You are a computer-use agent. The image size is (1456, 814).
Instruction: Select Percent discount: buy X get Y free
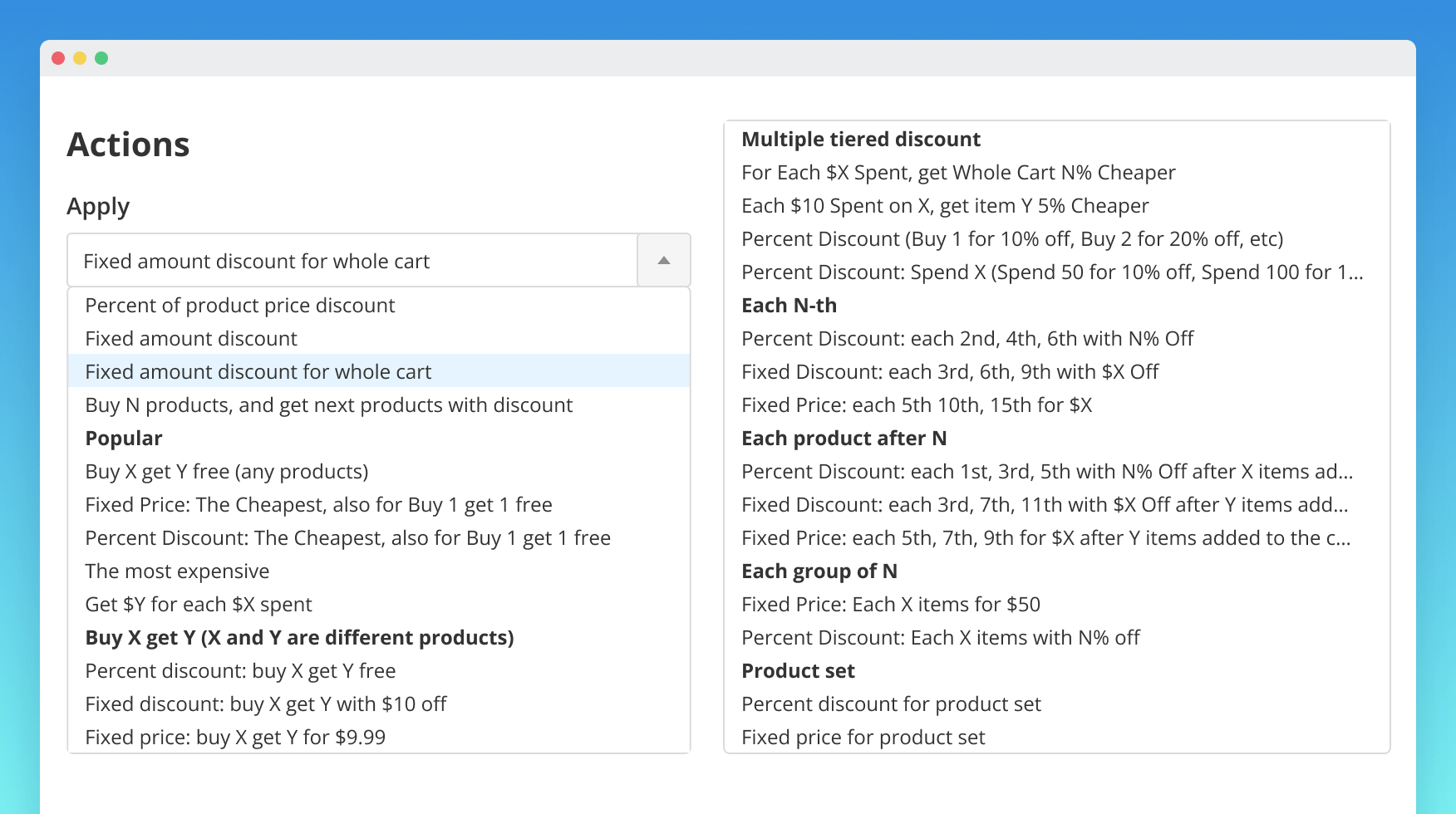point(240,671)
